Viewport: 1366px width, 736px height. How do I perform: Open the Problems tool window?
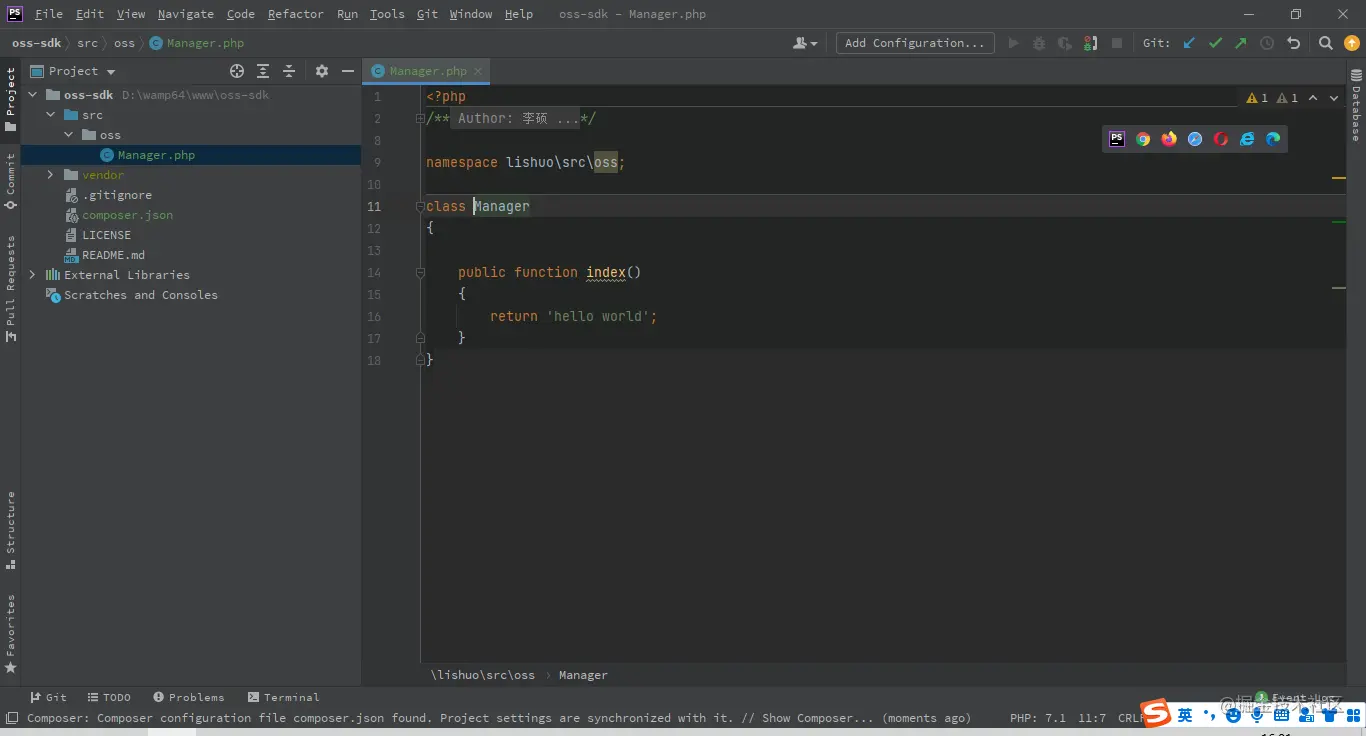[x=189, y=697]
